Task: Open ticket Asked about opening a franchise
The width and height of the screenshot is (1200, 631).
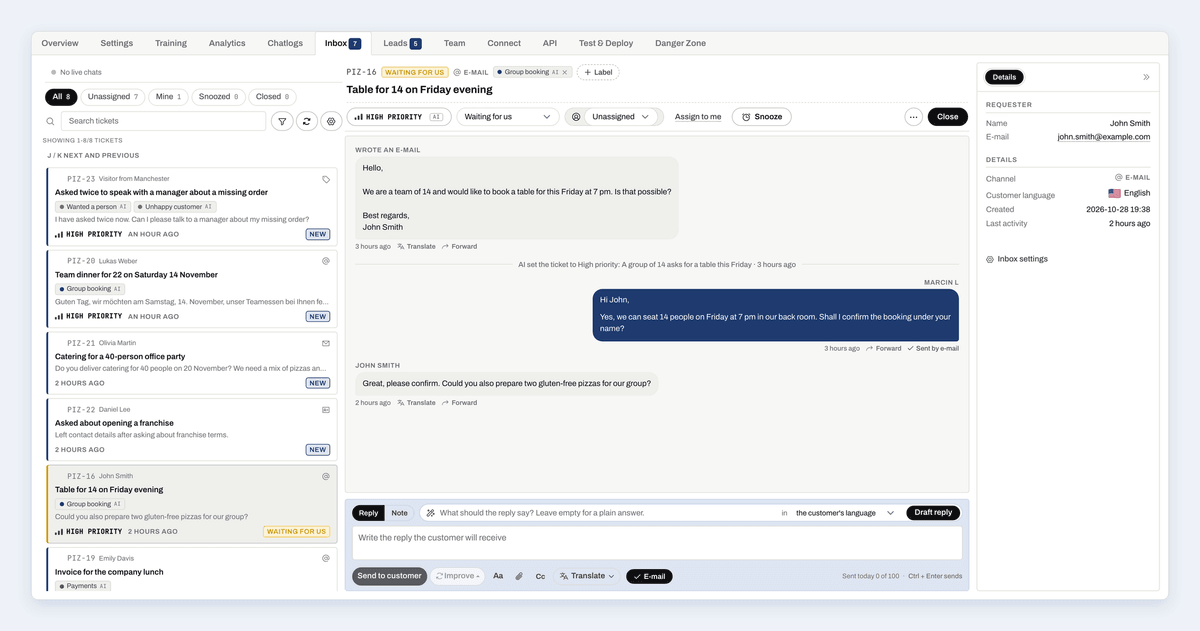Action: point(192,430)
